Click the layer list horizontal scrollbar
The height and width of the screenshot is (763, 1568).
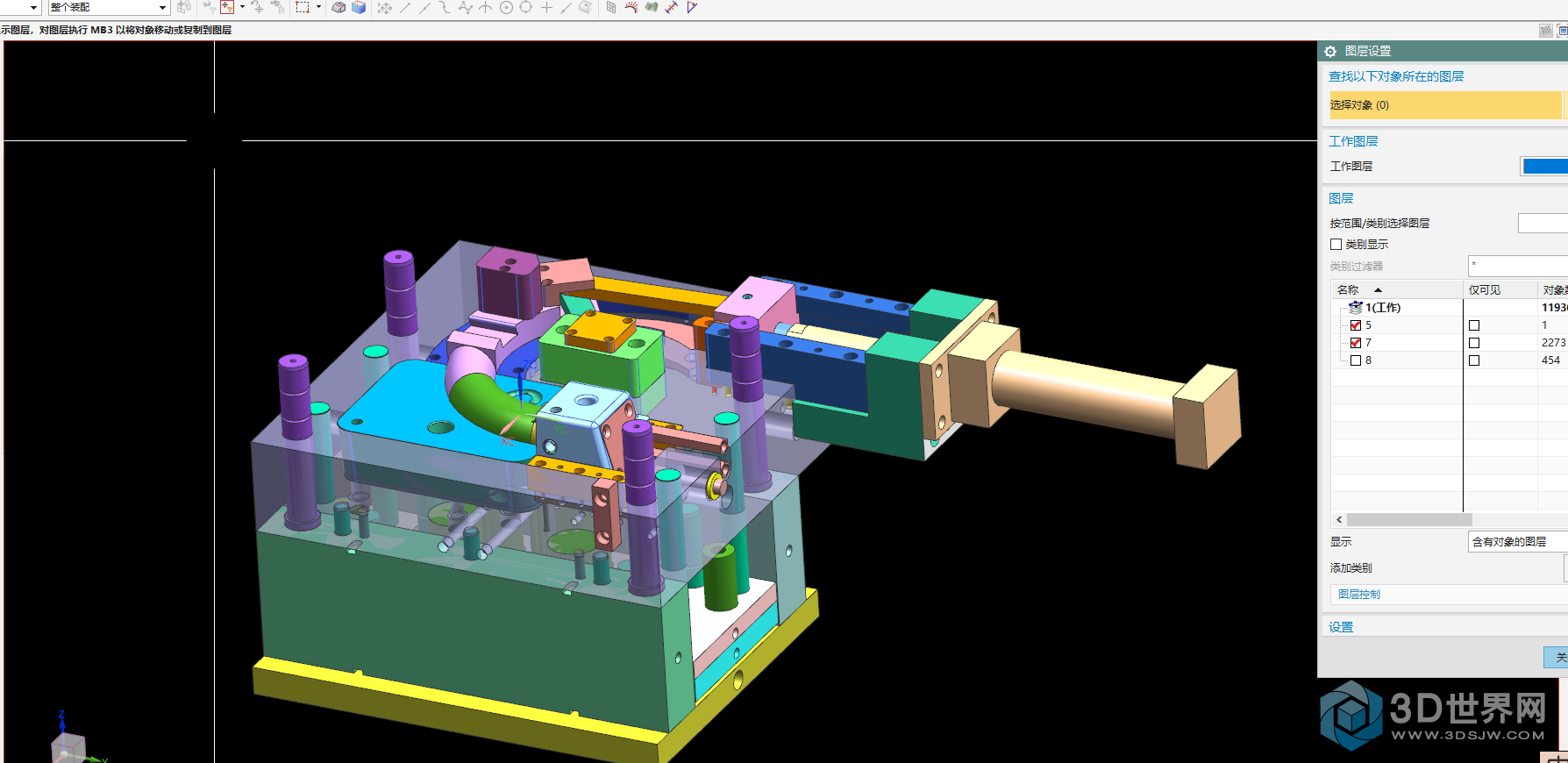point(1409,520)
